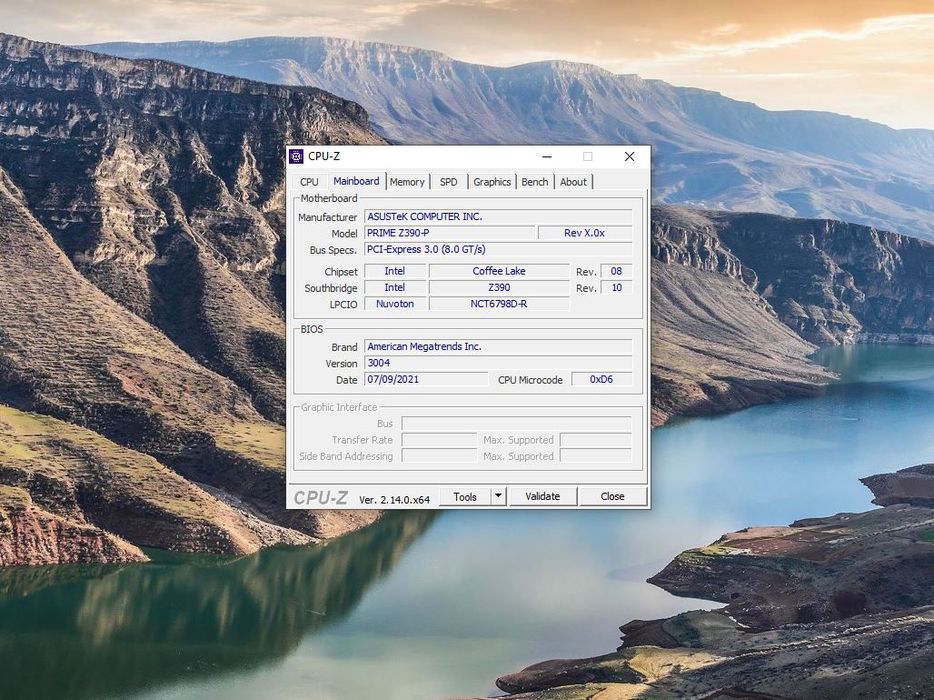Click the CPU-Z title bar text
Screen dimensions: 934x700
click(x=324, y=156)
